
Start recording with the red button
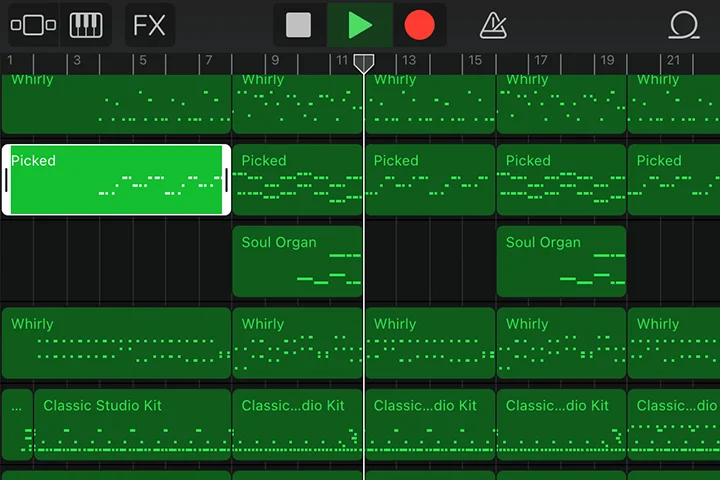coord(419,25)
